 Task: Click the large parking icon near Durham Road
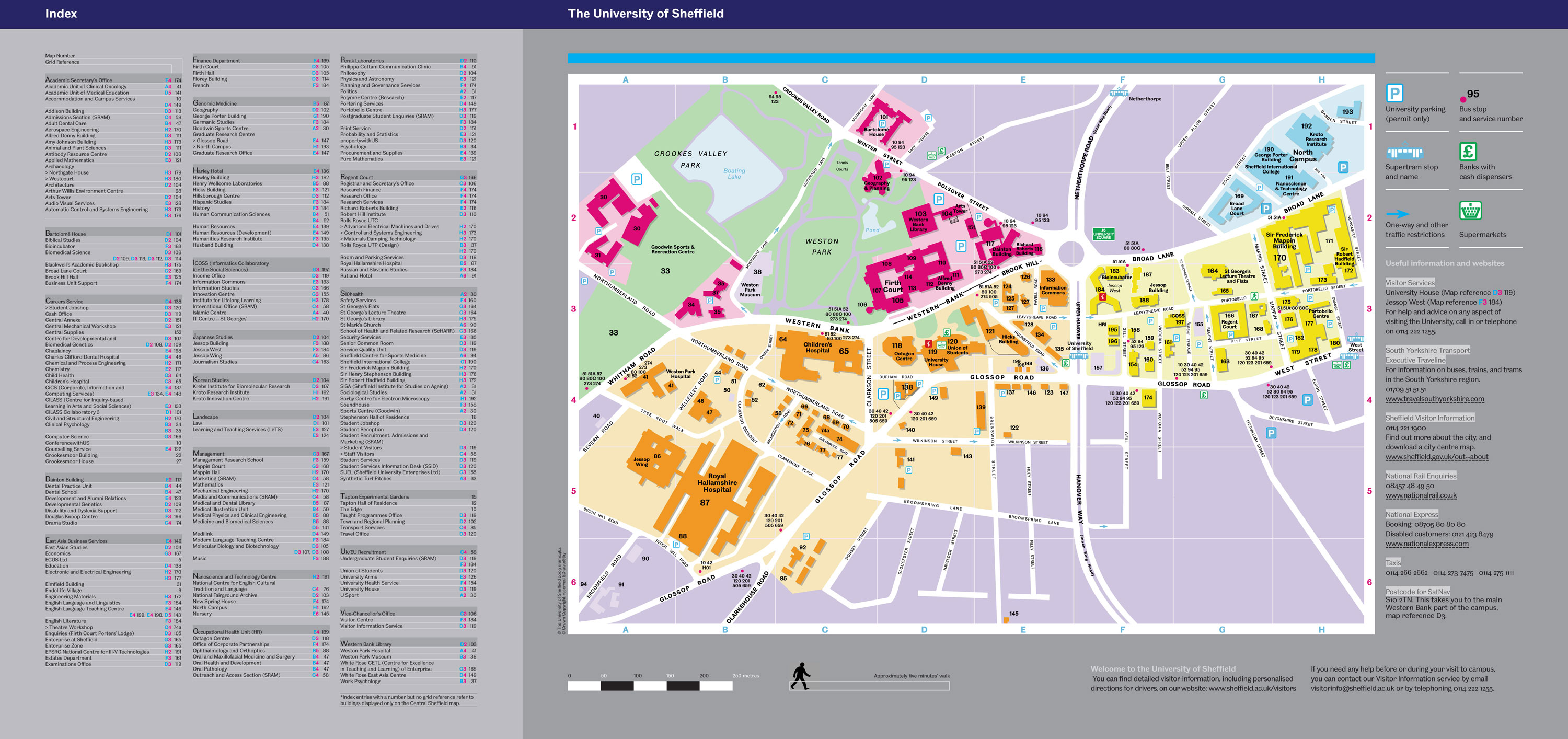tap(883, 394)
